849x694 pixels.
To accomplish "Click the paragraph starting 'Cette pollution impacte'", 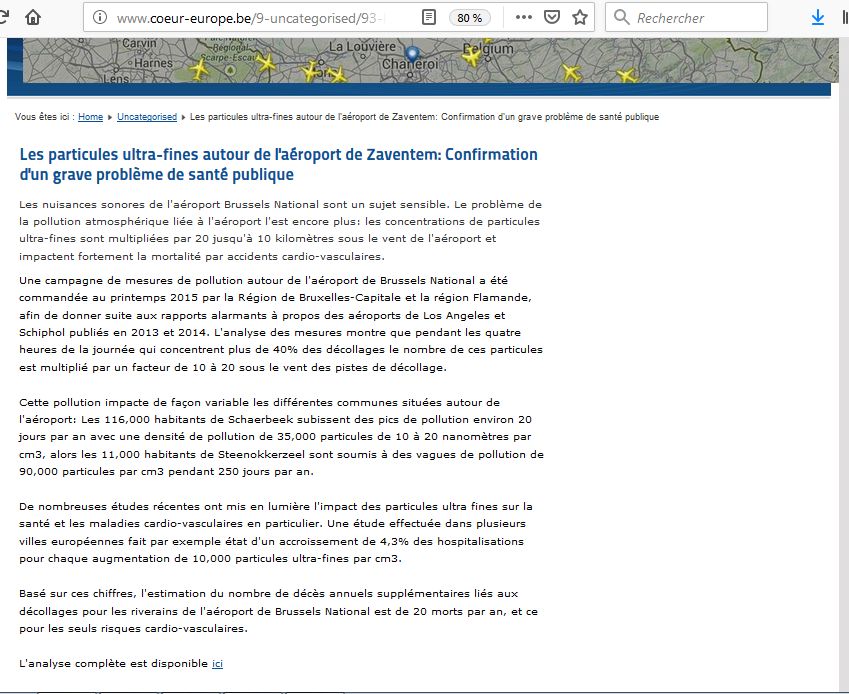I will [282, 437].
